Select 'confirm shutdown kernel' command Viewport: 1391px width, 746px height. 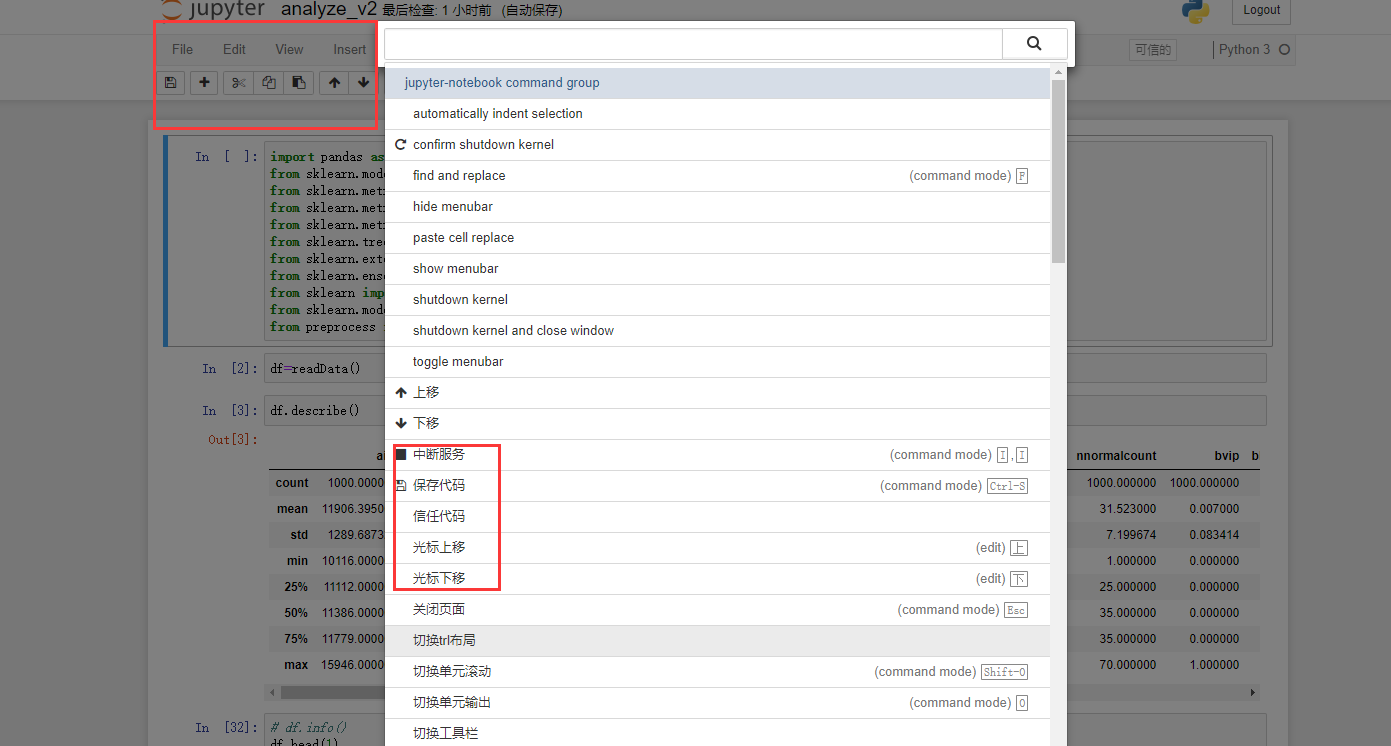tap(718, 145)
